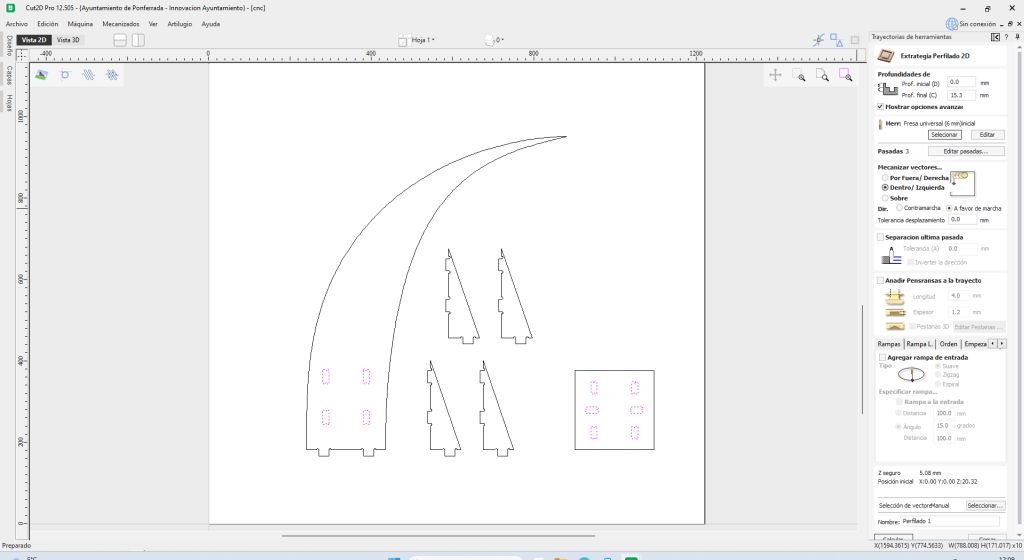
Task: Click the blue geometry snap icon
Action: point(837,40)
